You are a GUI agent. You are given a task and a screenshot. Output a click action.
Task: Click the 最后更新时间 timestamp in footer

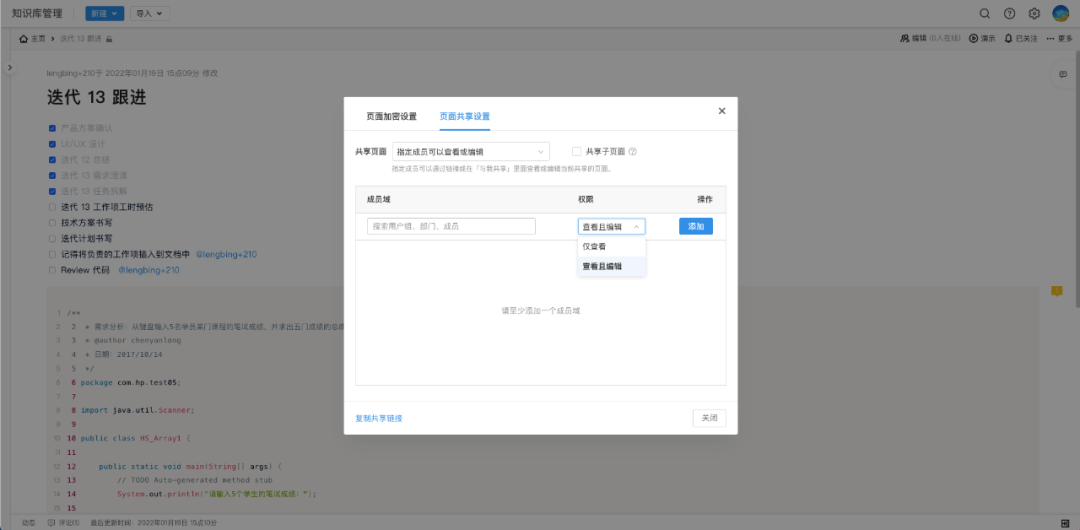pyautogui.click(x=154, y=523)
